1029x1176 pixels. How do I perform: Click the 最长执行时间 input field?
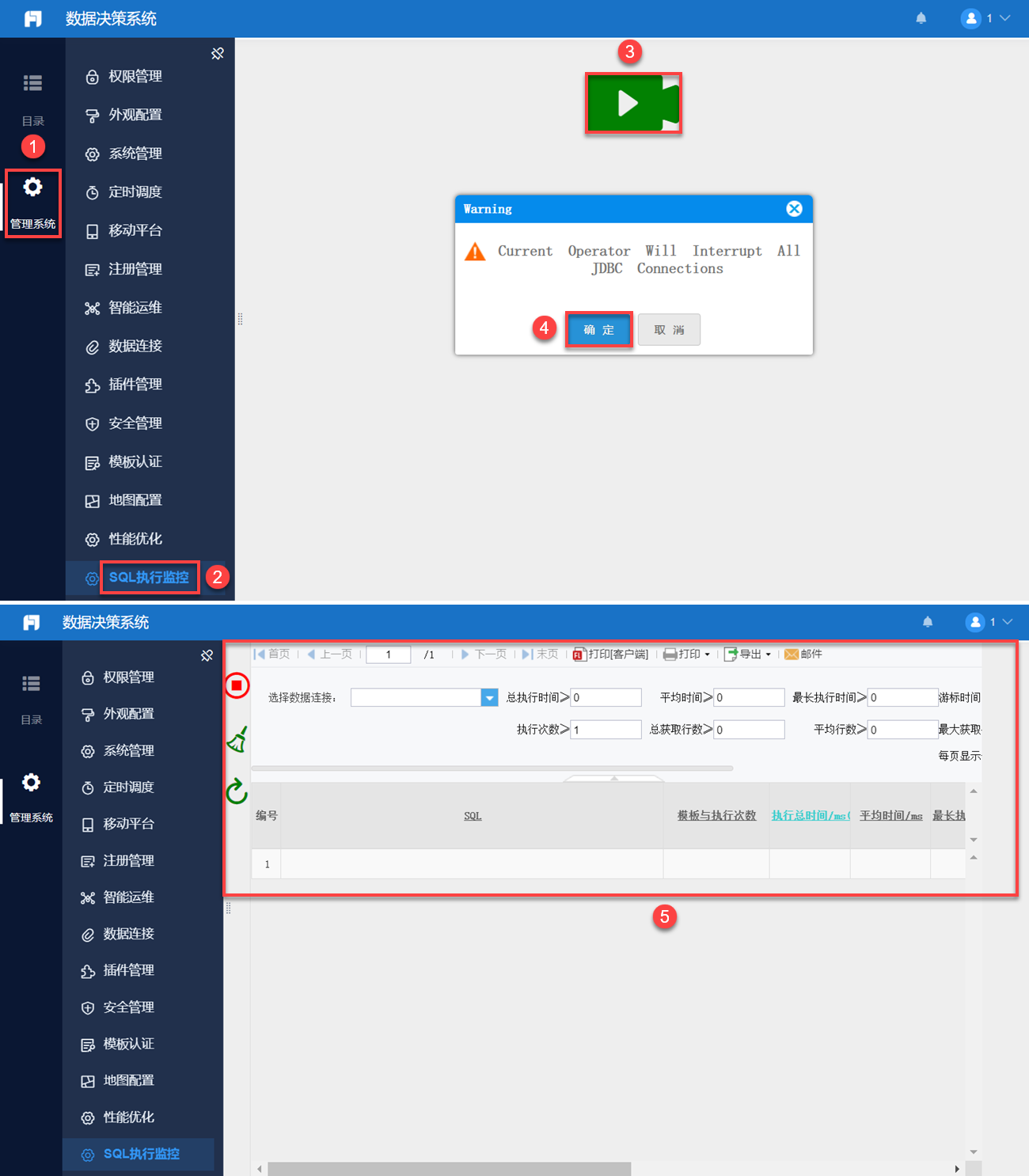902,697
